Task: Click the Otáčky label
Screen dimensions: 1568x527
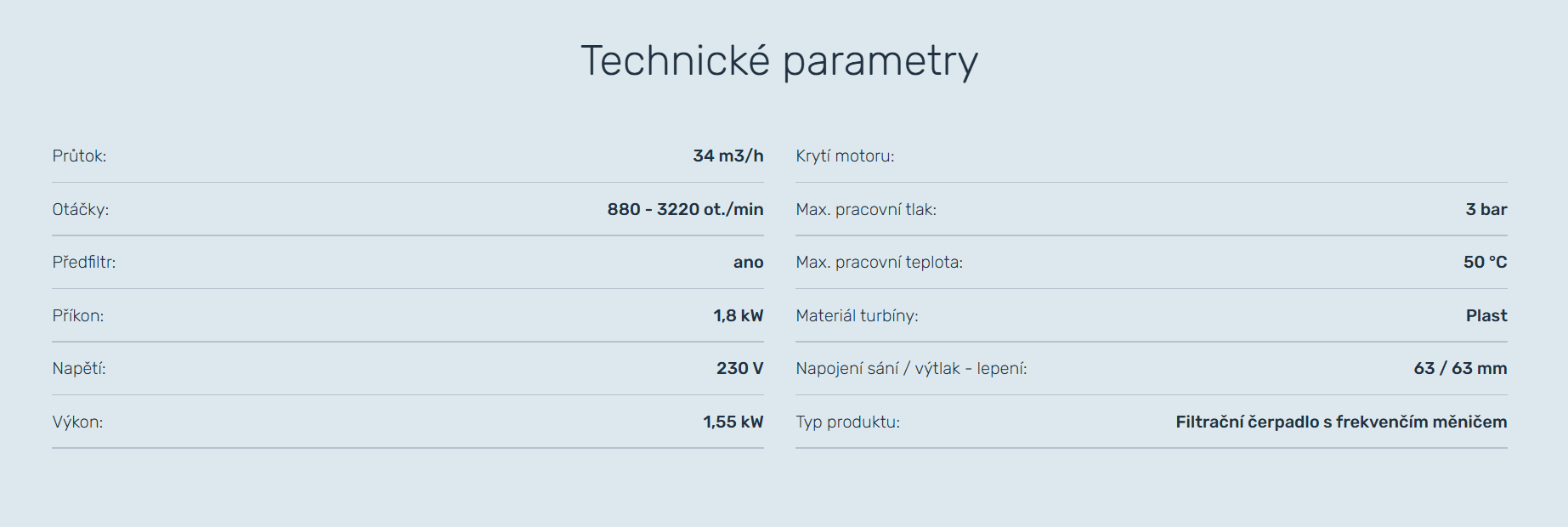Action: tap(81, 209)
